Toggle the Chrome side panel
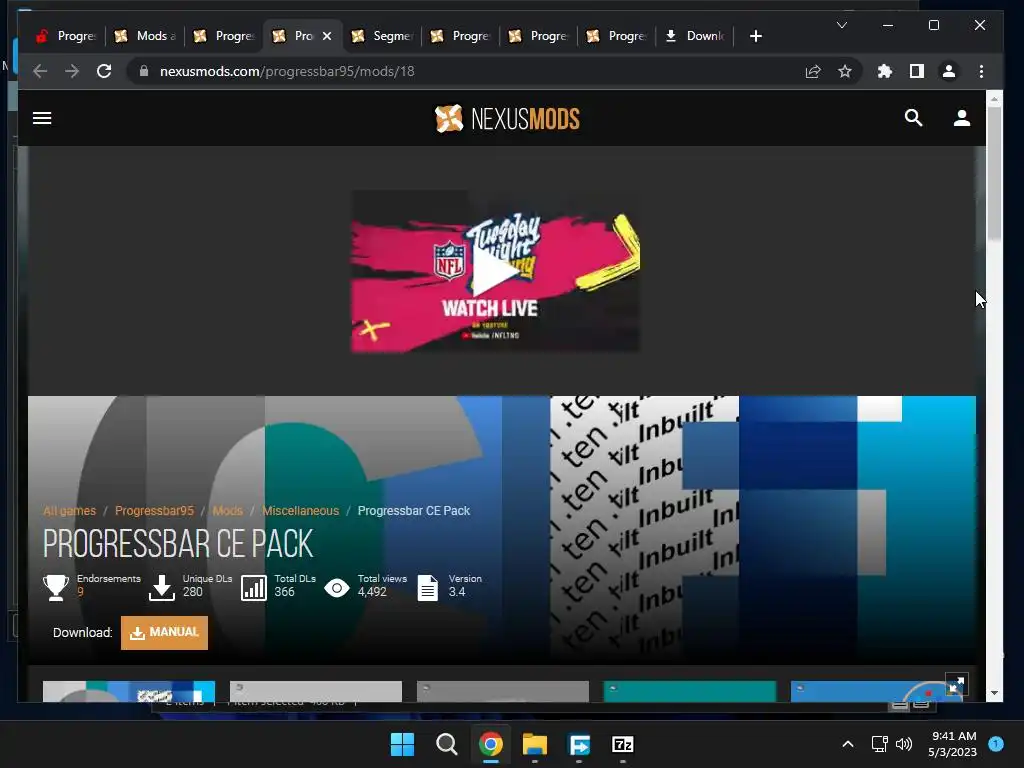 tap(916, 71)
